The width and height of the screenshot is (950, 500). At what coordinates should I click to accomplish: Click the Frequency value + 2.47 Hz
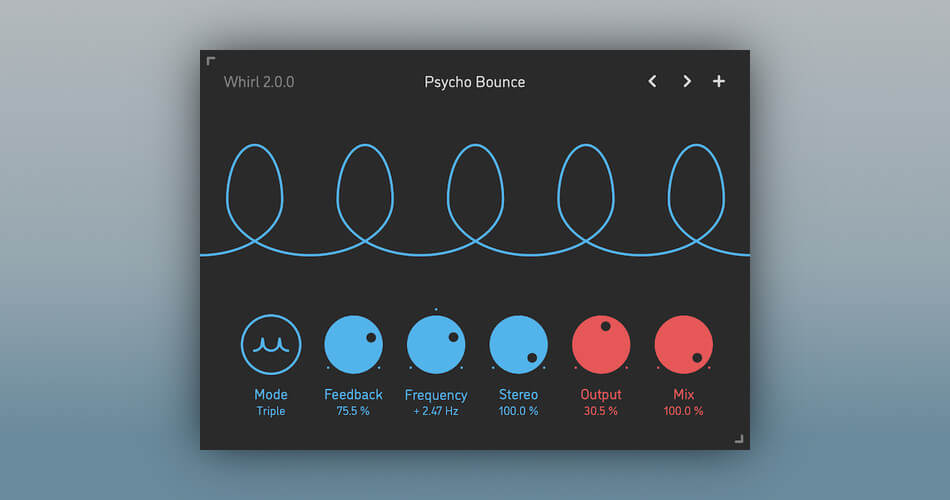click(x=436, y=411)
